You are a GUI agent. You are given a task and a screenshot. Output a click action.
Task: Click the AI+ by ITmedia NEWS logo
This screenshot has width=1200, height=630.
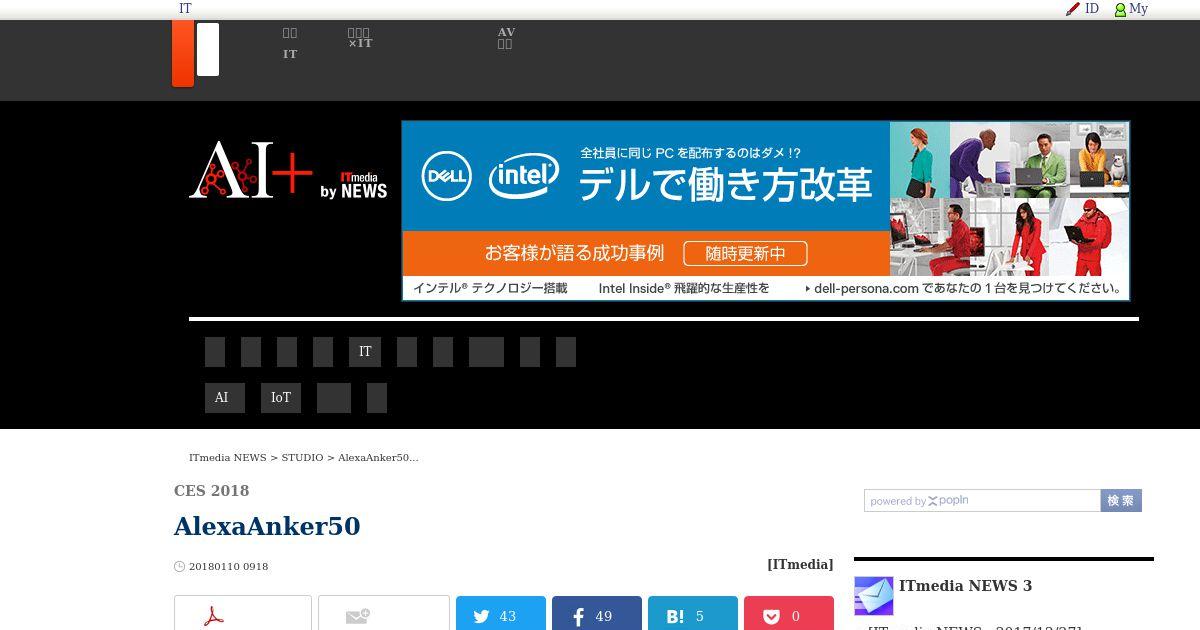[x=288, y=170]
